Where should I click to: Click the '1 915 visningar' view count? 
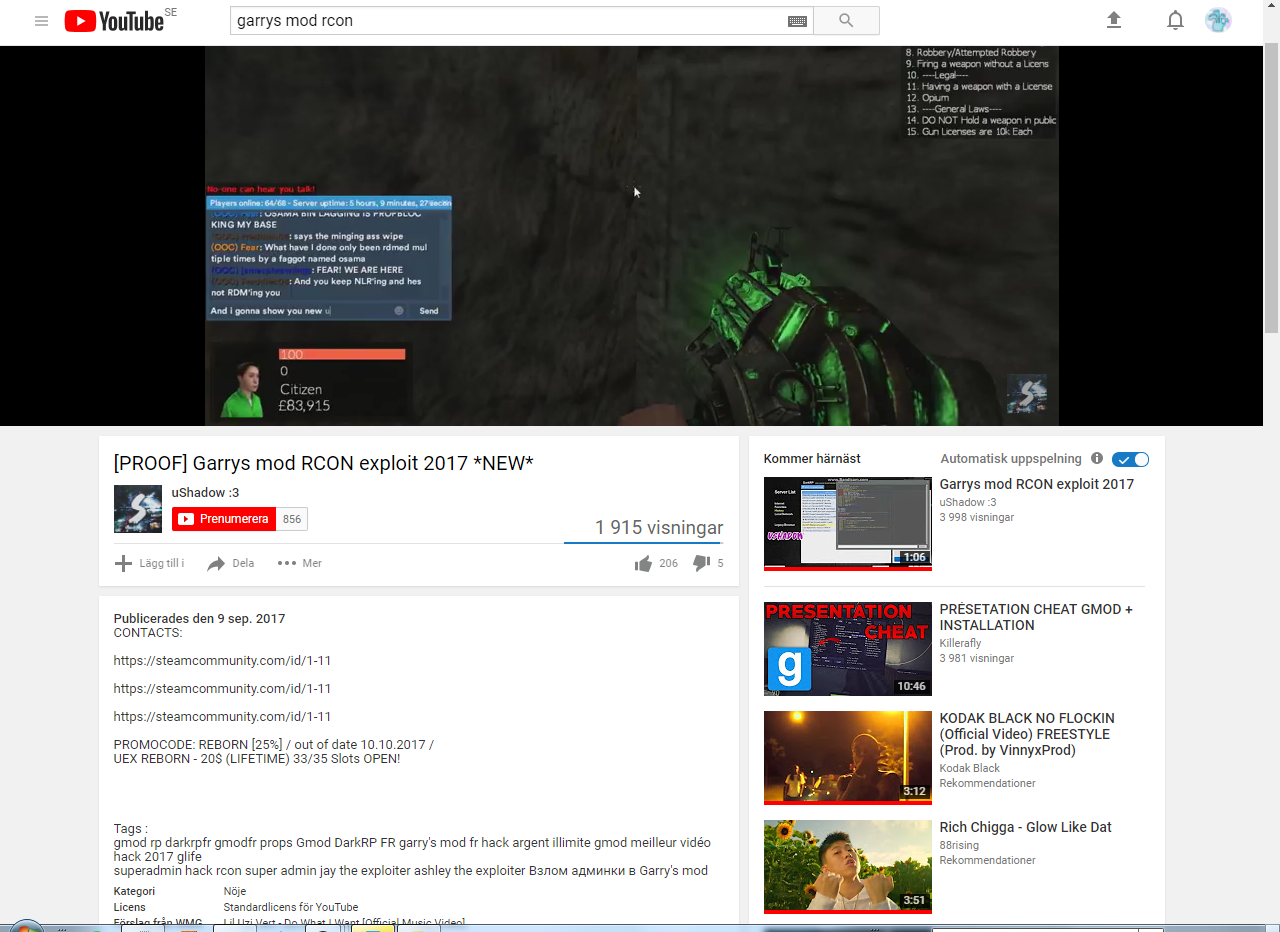coord(659,528)
